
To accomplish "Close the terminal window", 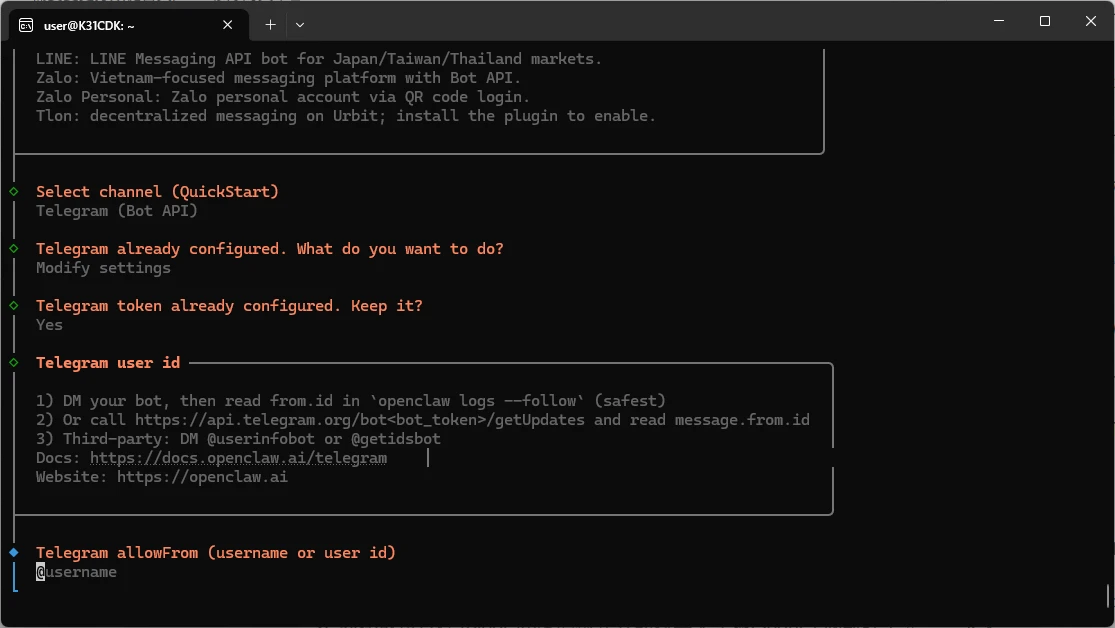I will [x=1089, y=22].
